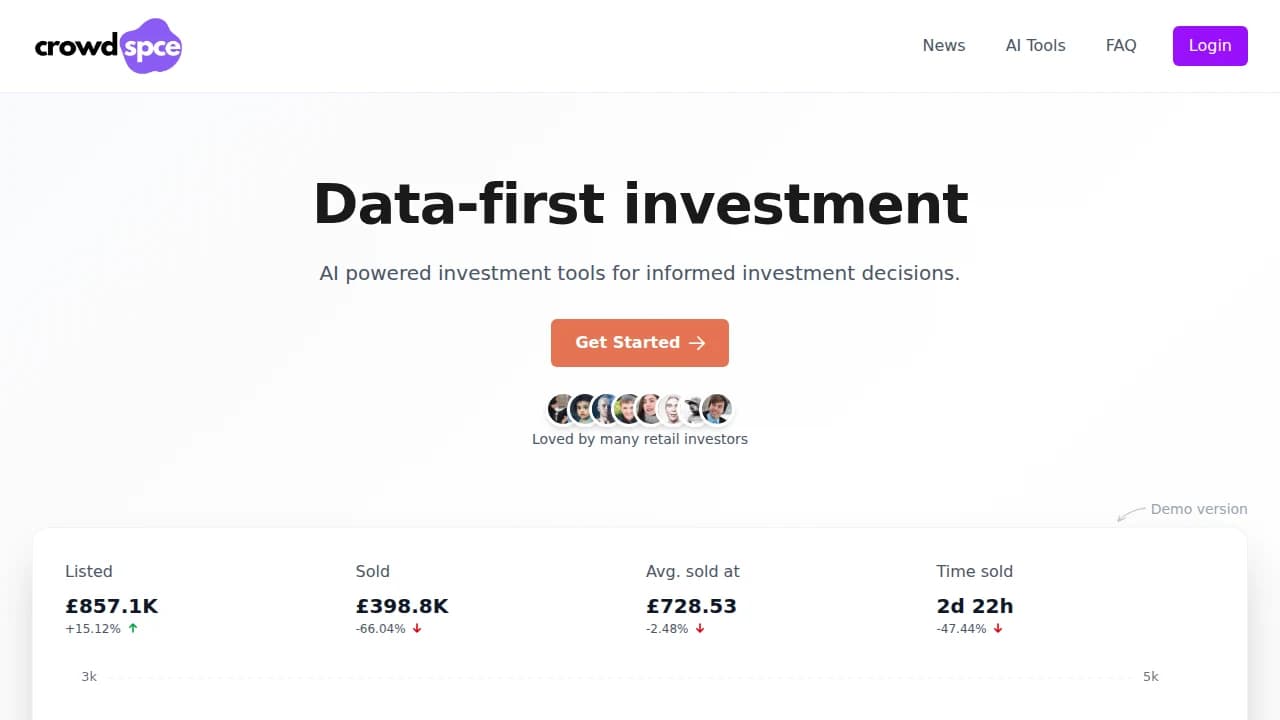Click the Avg. sold at value £728.53
1280x720 pixels.
point(692,606)
